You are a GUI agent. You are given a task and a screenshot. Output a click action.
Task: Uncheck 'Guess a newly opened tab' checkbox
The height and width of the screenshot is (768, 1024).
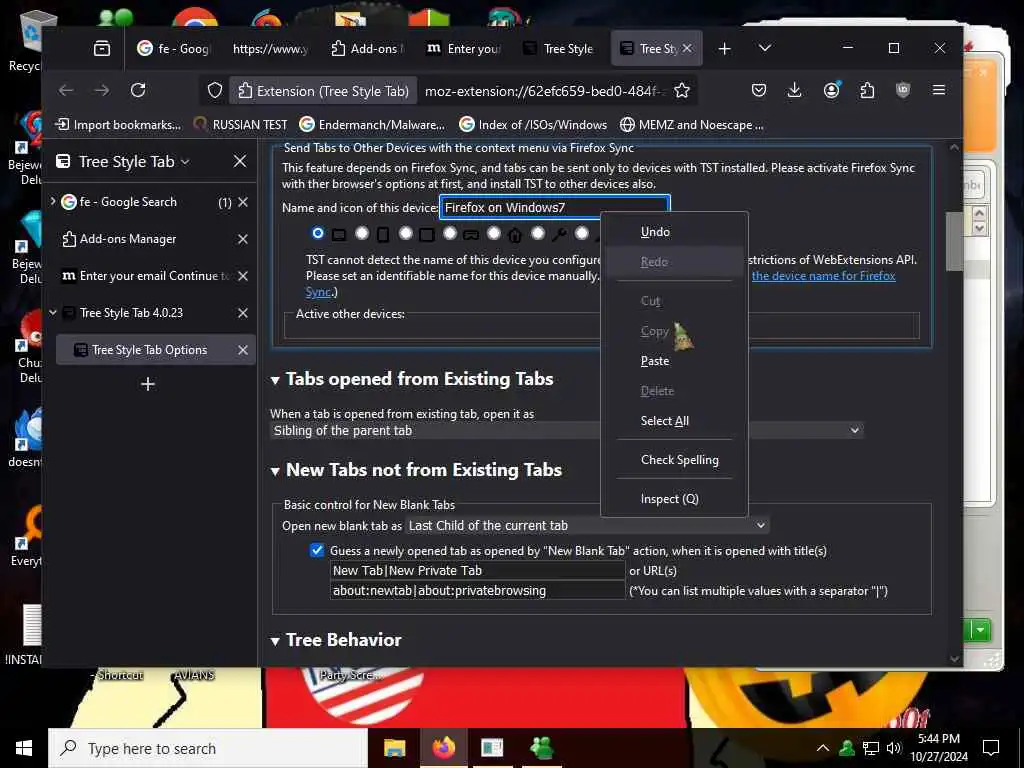tap(317, 551)
